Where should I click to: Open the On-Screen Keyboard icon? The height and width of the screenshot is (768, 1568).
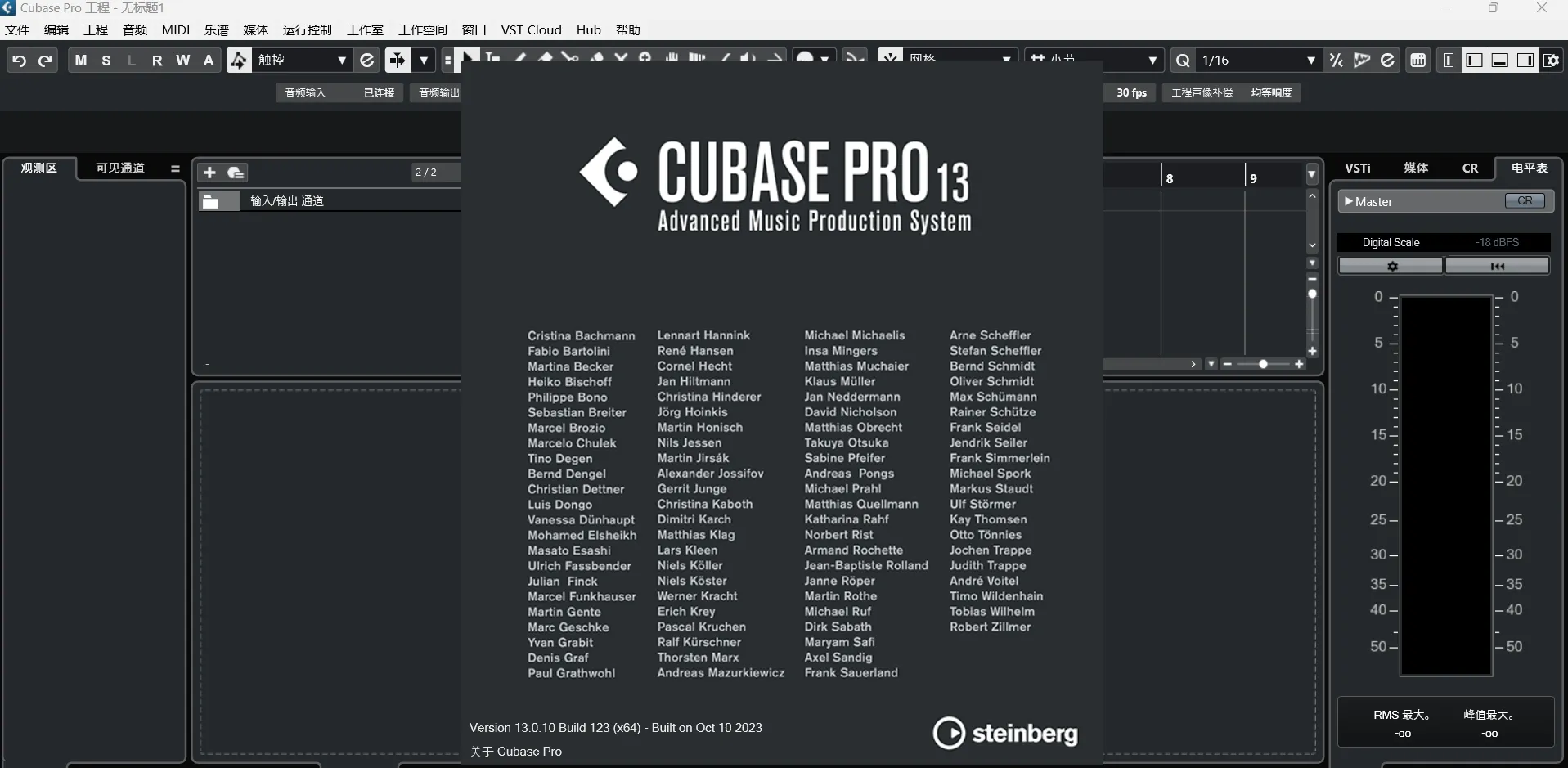[x=1418, y=60]
